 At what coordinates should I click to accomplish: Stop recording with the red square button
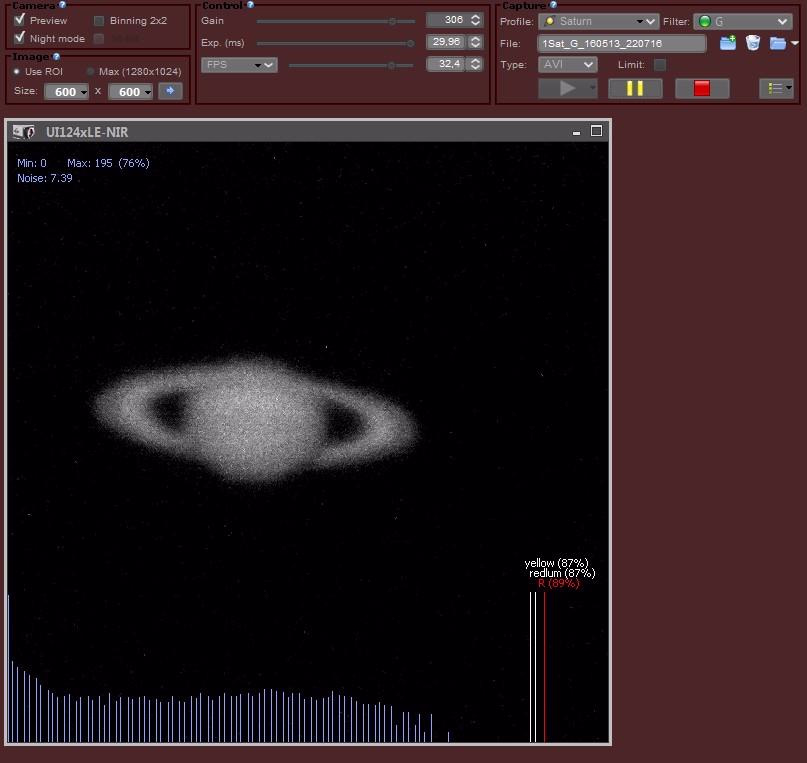coord(701,88)
